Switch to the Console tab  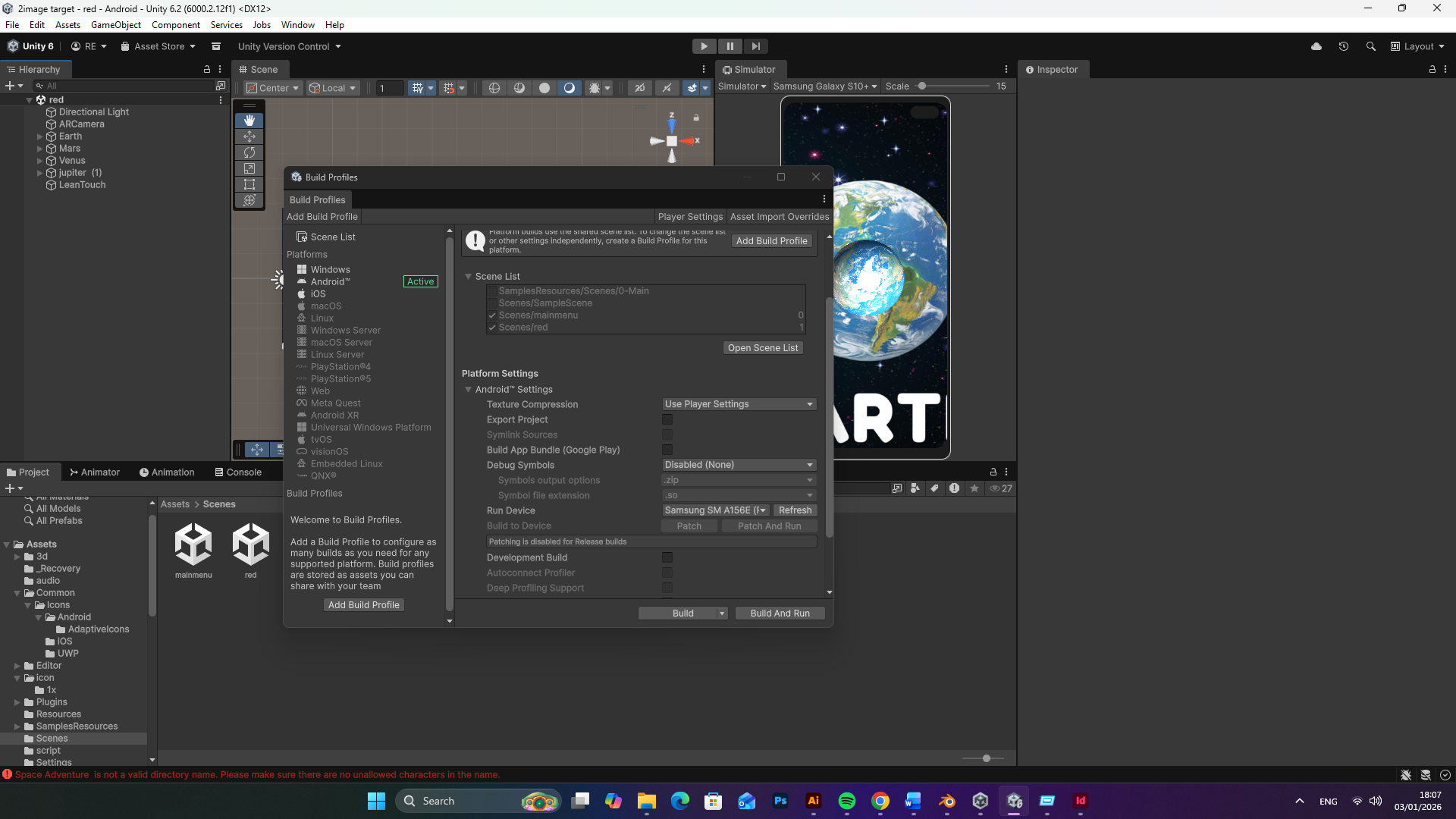[x=238, y=472]
